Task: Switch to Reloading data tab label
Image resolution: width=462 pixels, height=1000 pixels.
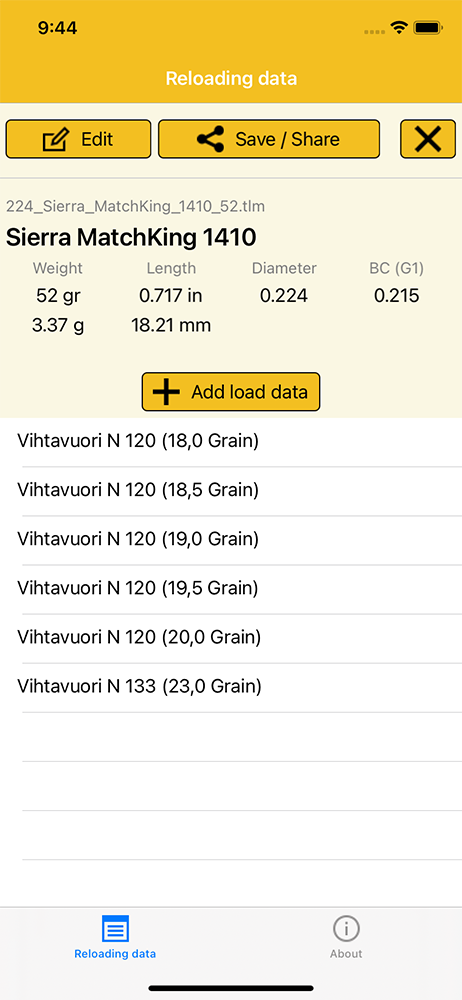Action: point(116,954)
